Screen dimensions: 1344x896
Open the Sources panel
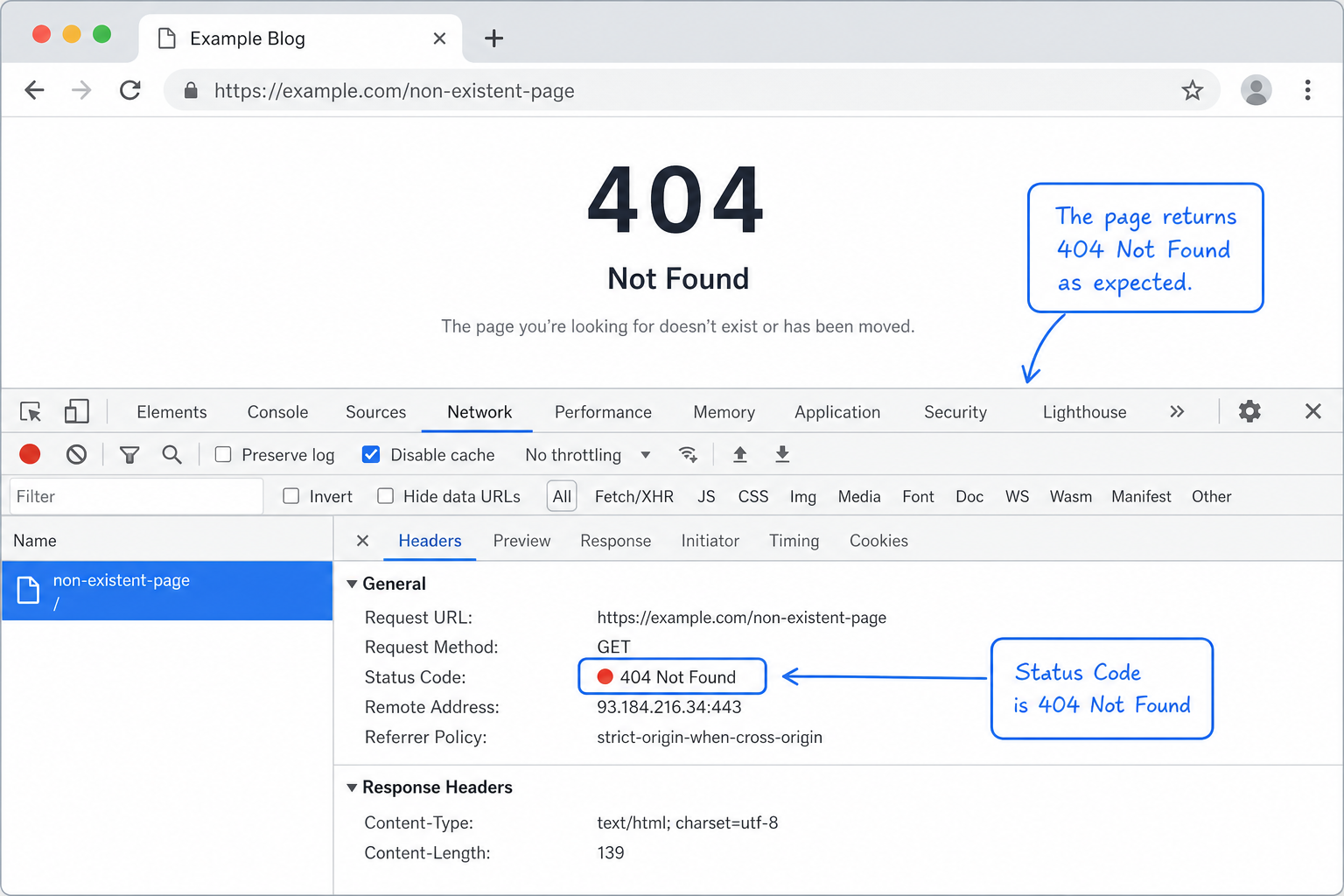pyautogui.click(x=375, y=412)
